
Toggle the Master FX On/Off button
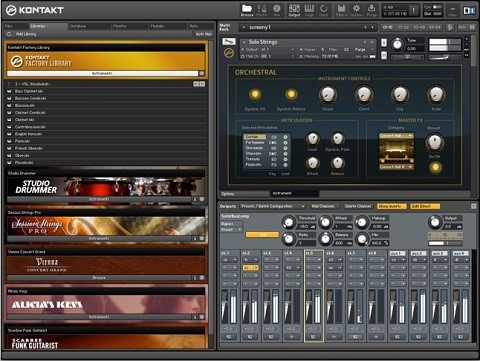click(x=435, y=167)
